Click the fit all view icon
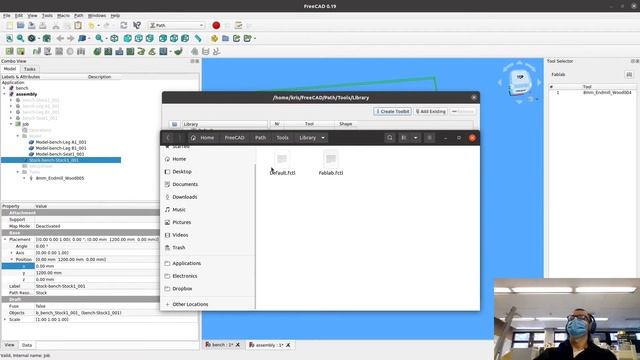This screenshot has height=360, width=640. pyautogui.click(x=9, y=38)
